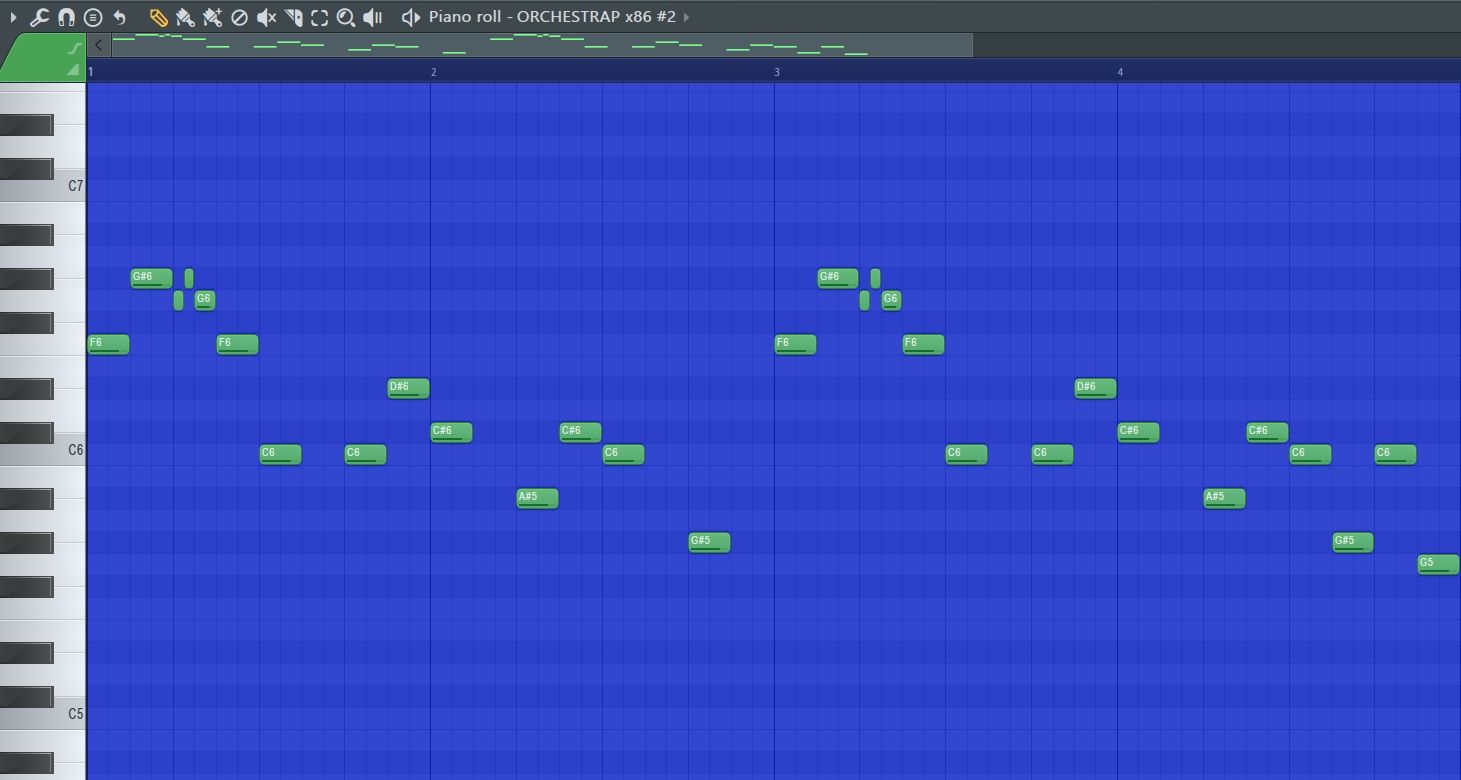Image resolution: width=1461 pixels, height=780 pixels.
Task: Toggle the slide curve button
Action: pyautogui.click(x=74, y=48)
